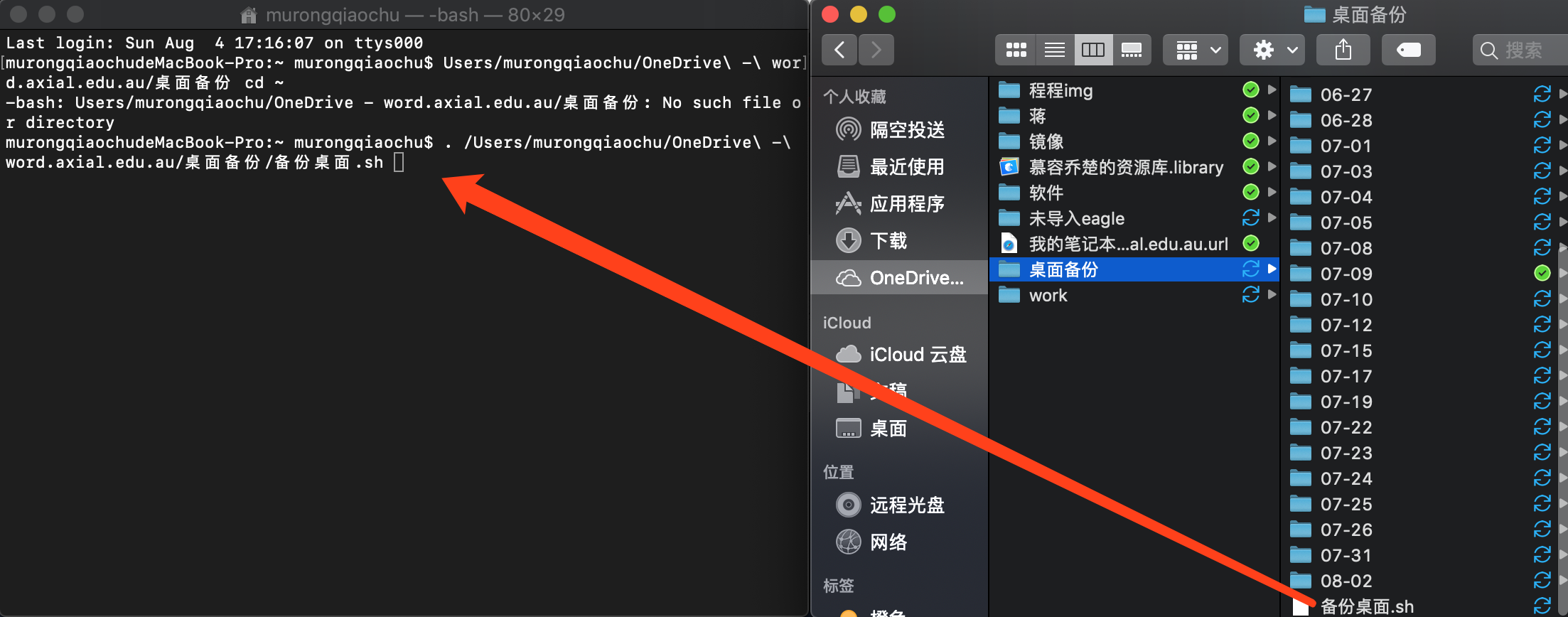Go back in Finder navigation
The width and height of the screenshot is (1568, 617).
click(839, 50)
